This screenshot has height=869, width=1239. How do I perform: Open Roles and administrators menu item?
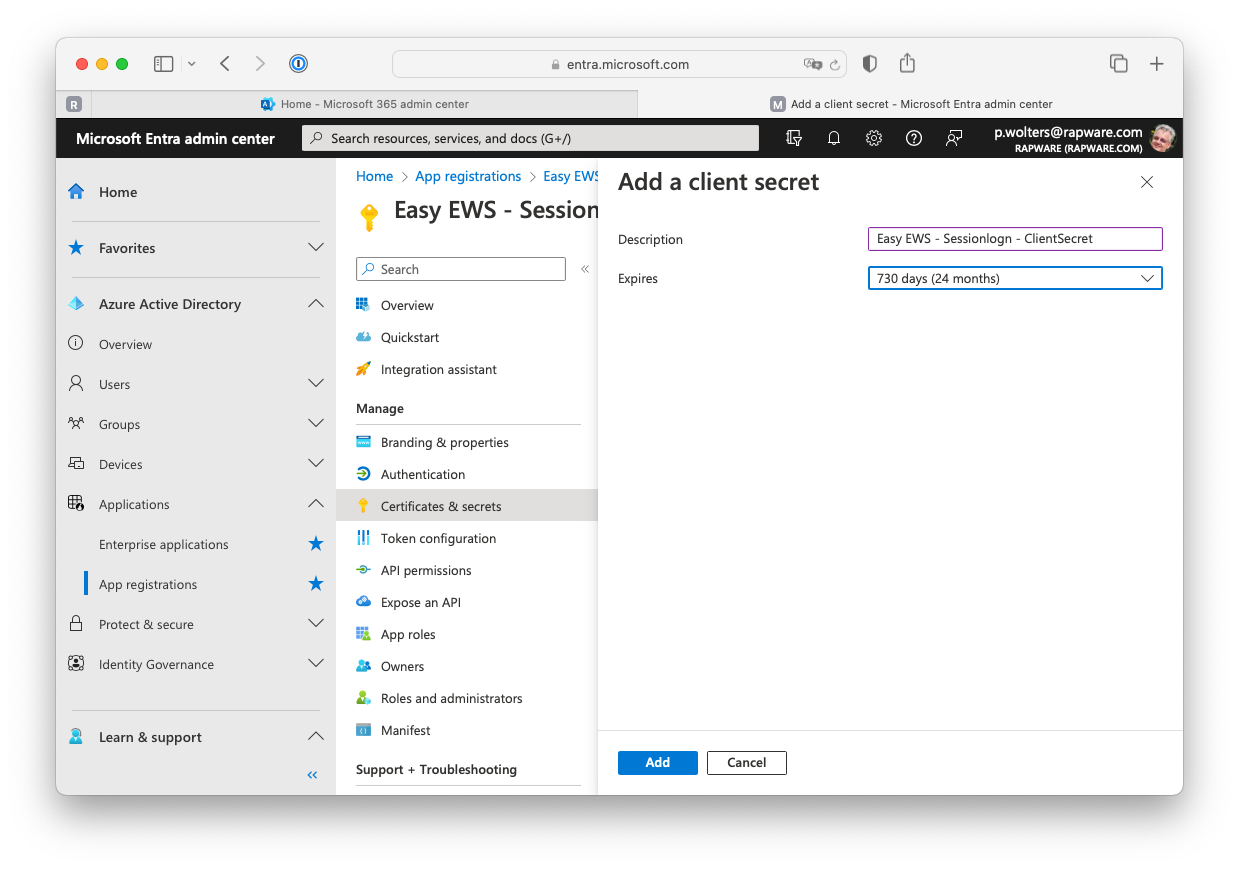451,698
